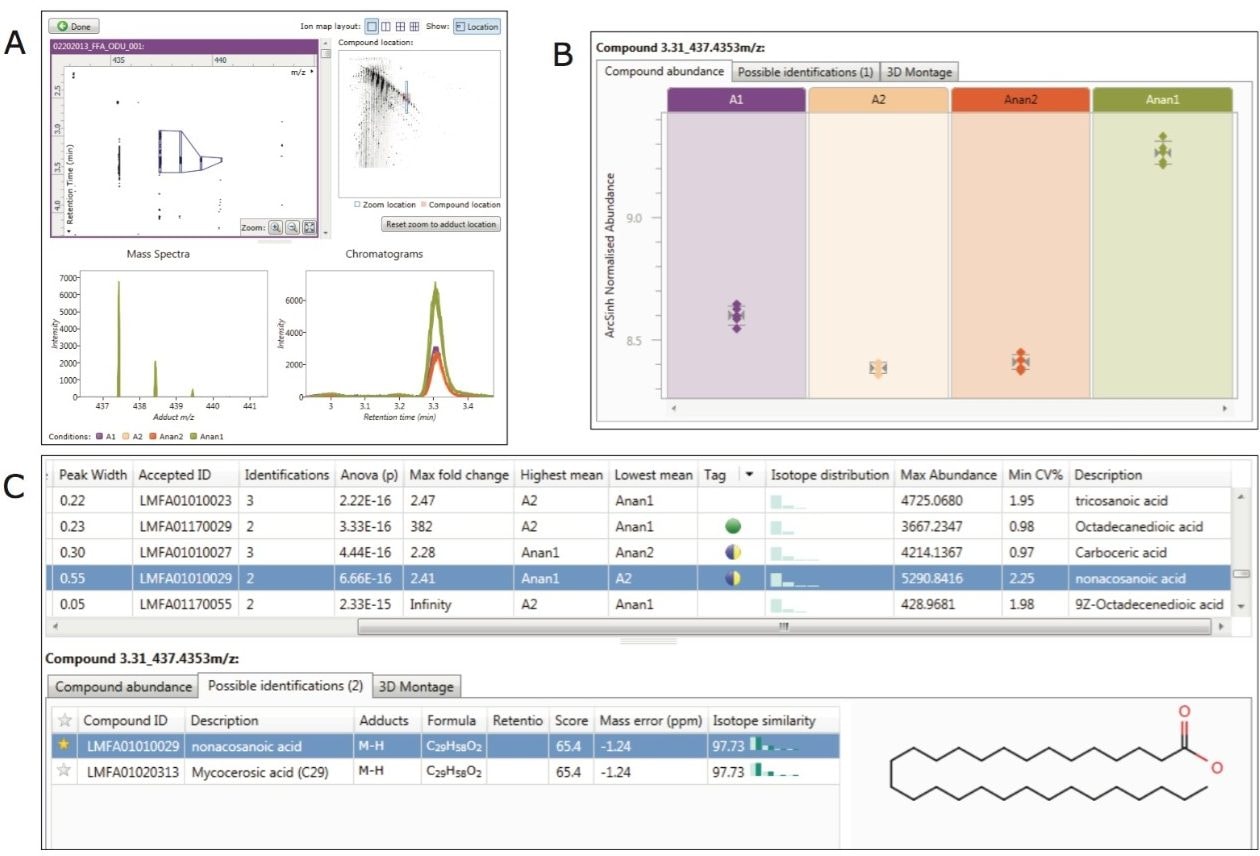Viewport: 1260px width, 856px height.
Task: Select single-pane ion map layout
Action: coord(372,27)
